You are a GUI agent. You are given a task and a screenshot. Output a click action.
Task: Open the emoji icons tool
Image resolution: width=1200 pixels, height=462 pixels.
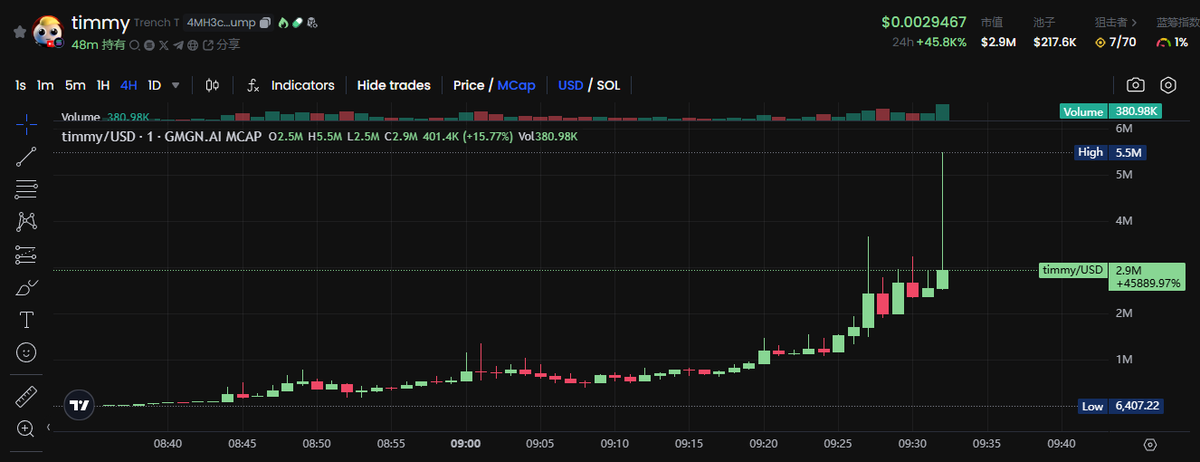(27, 352)
